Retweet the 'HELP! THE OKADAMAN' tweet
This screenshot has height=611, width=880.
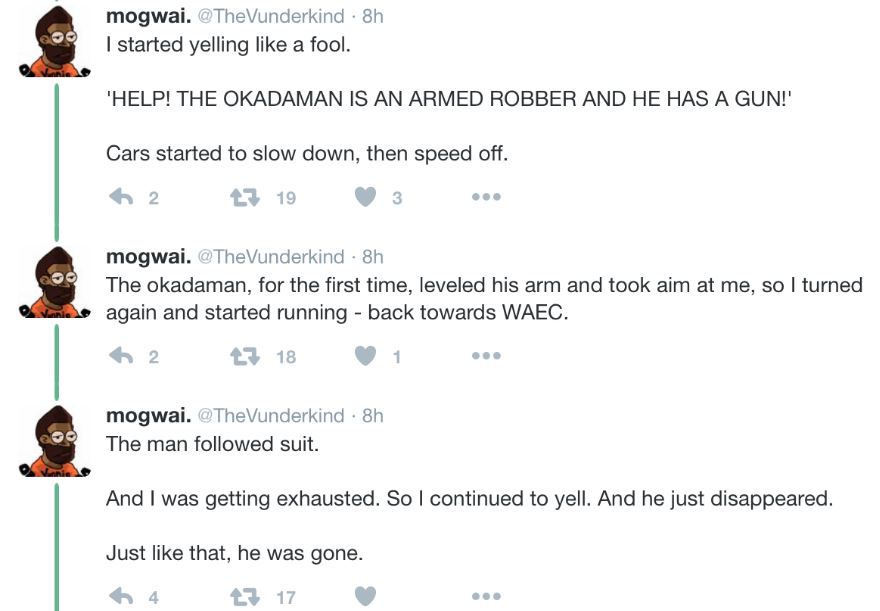[x=242, y=197]
